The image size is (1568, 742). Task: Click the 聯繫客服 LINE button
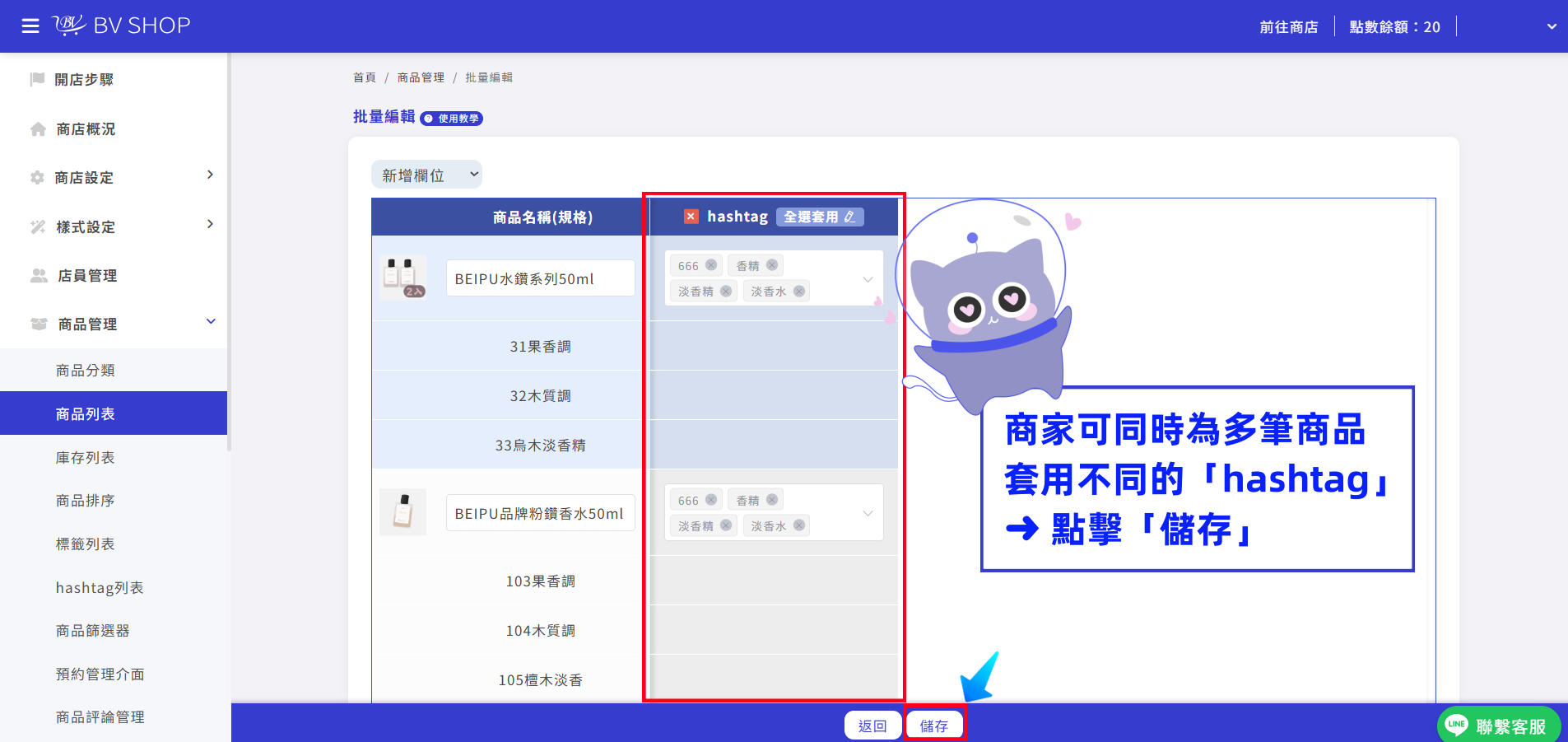[x=1498, y=726]
